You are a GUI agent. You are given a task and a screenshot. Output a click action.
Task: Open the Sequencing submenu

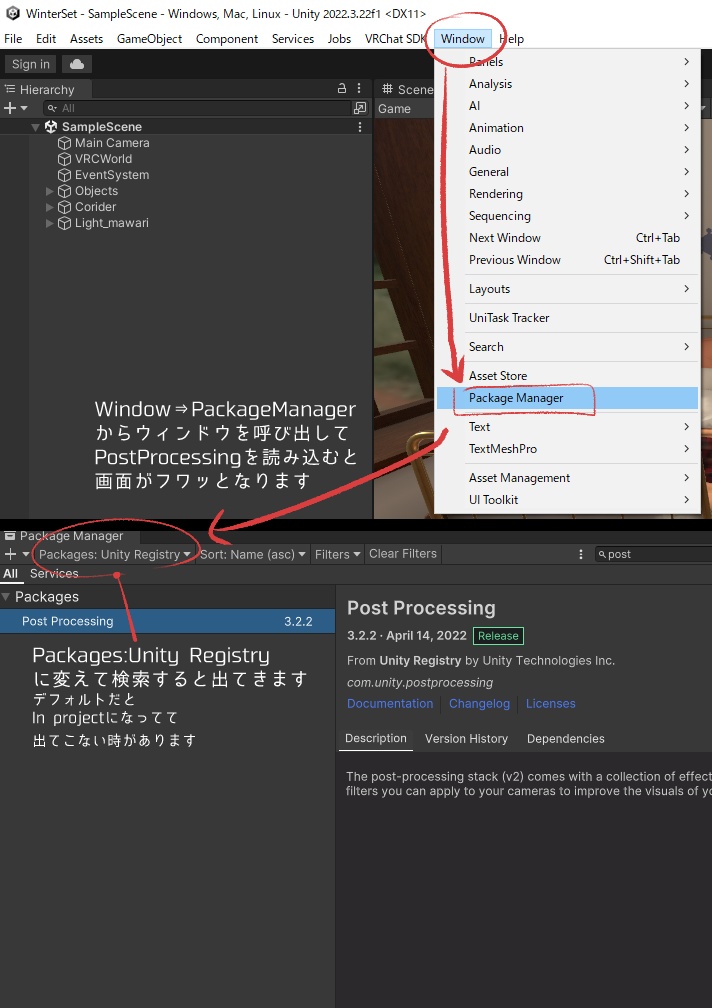tap(567, 215)
